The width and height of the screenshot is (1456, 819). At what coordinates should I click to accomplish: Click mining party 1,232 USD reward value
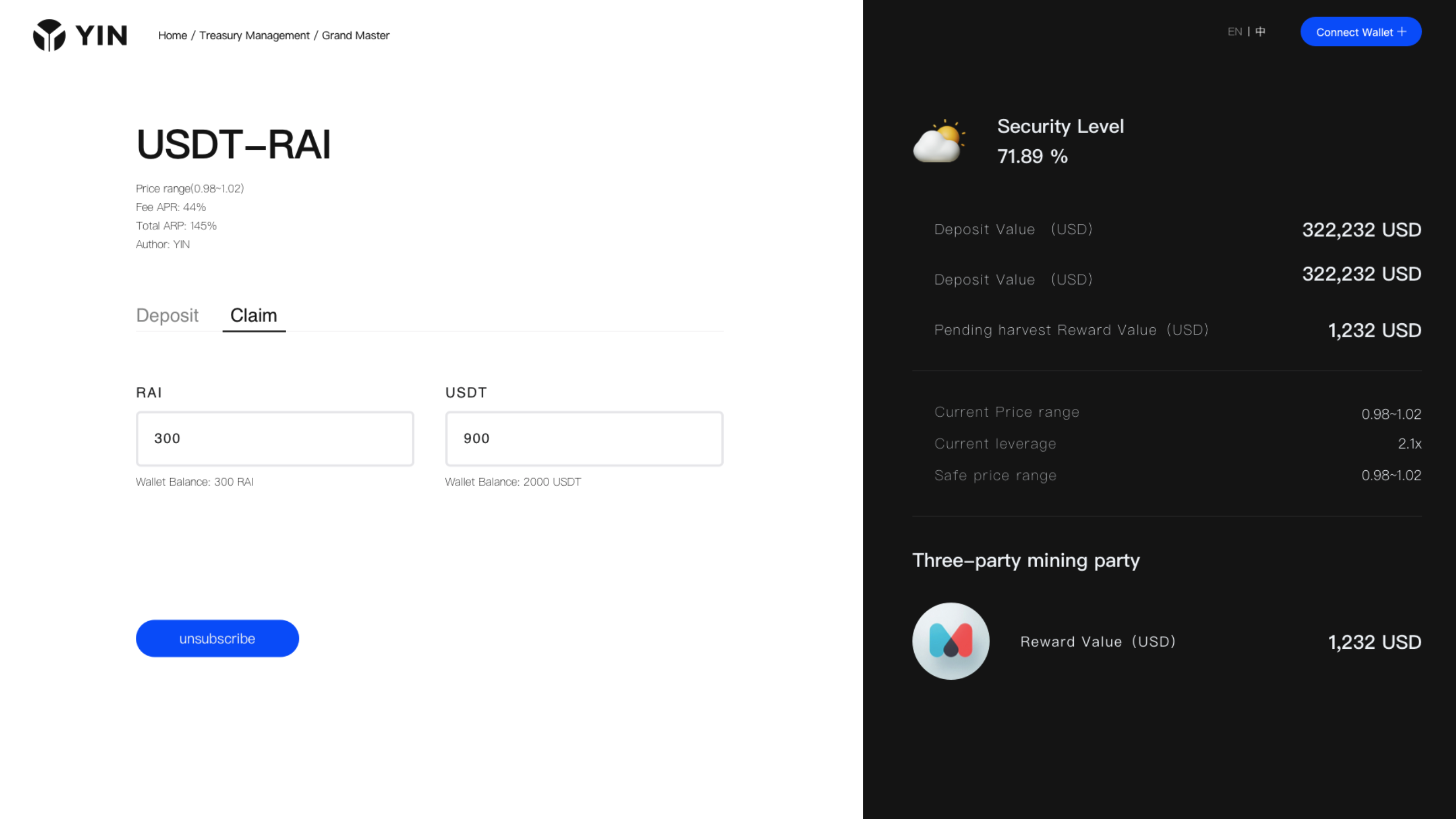1374,642
